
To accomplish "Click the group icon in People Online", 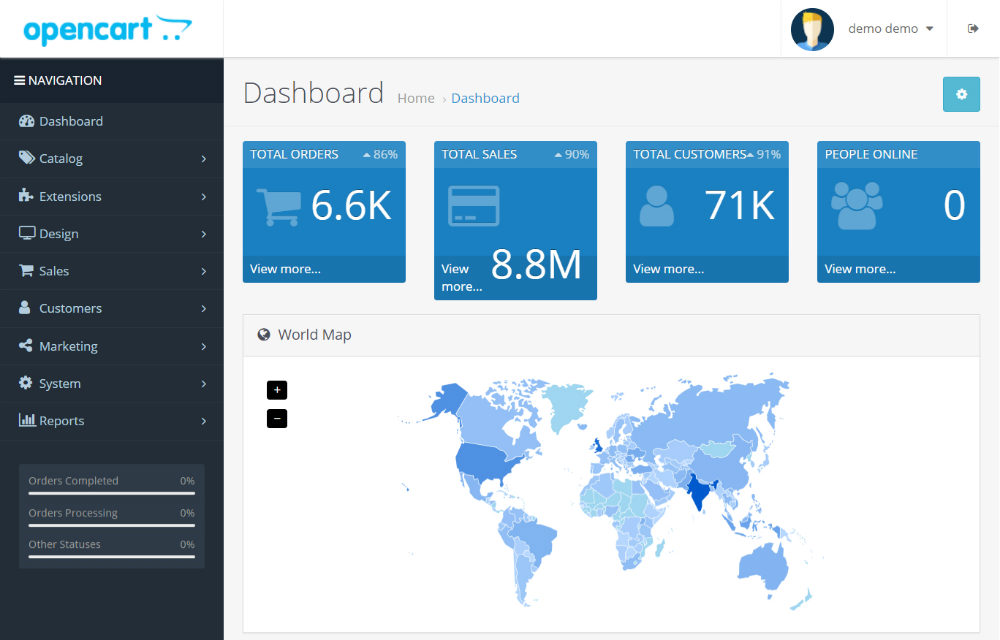I will (856, 205).
